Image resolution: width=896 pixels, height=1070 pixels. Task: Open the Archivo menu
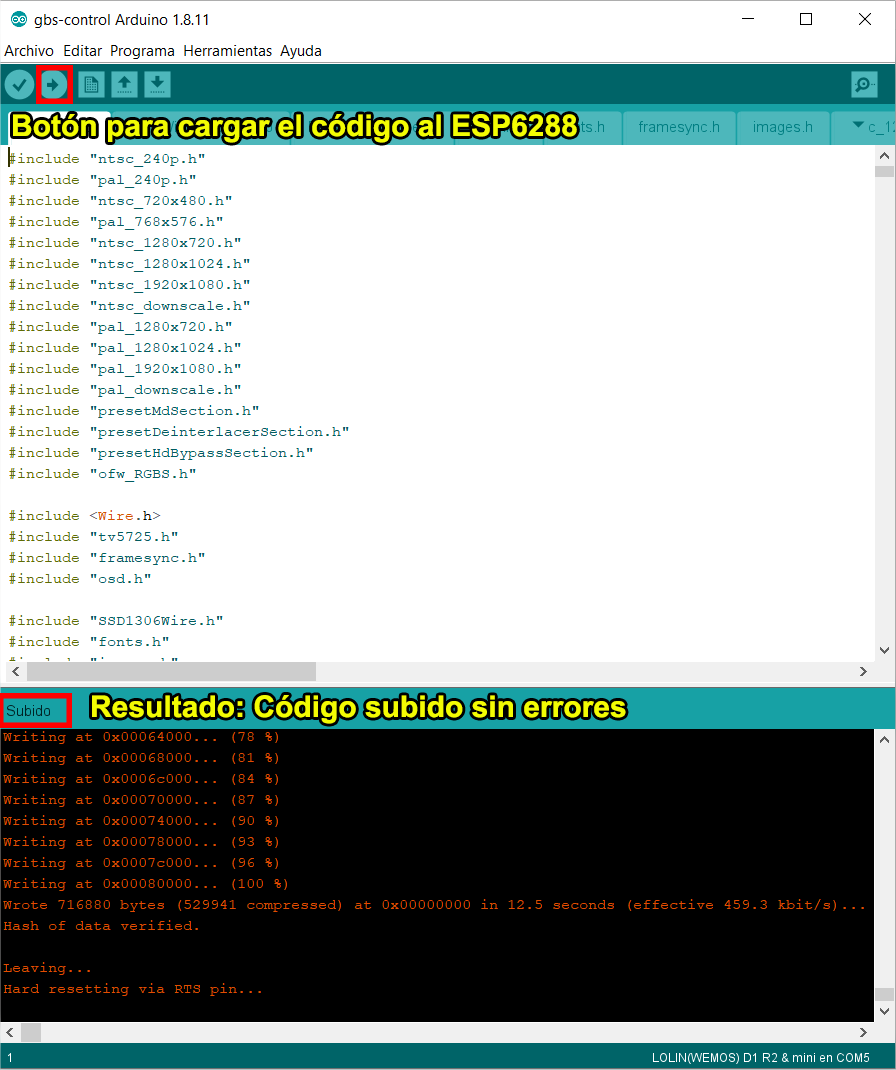29,51
